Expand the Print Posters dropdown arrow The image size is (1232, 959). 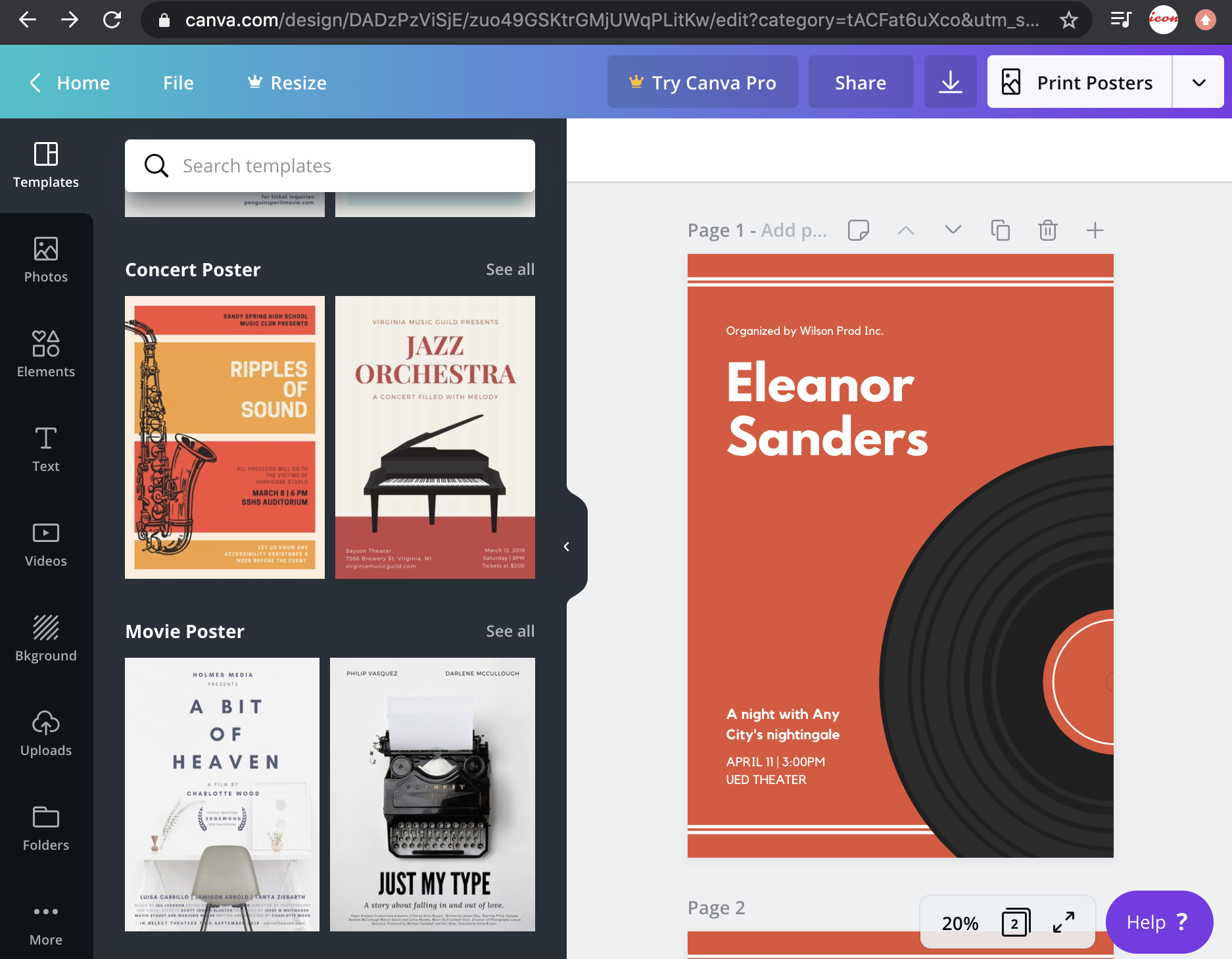click(1198, 82)
